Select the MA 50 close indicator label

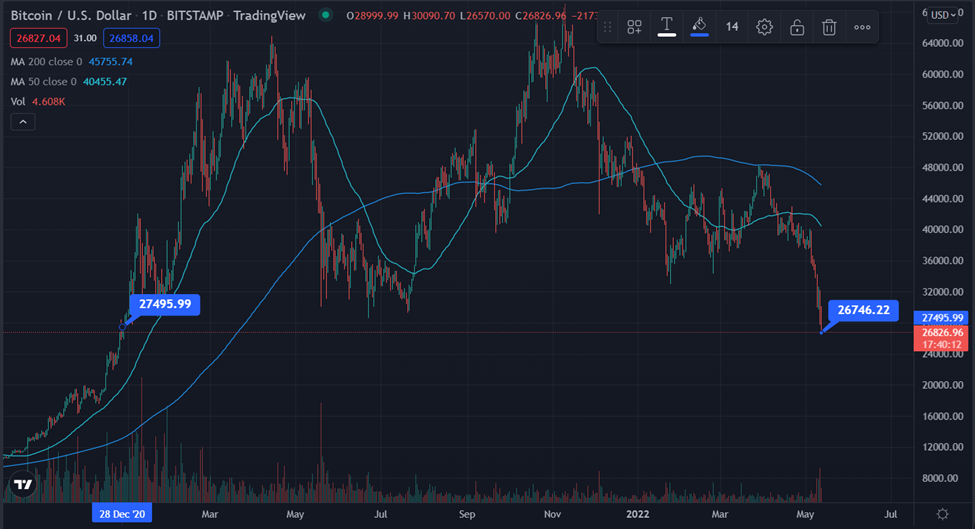(x=44, y=81)
